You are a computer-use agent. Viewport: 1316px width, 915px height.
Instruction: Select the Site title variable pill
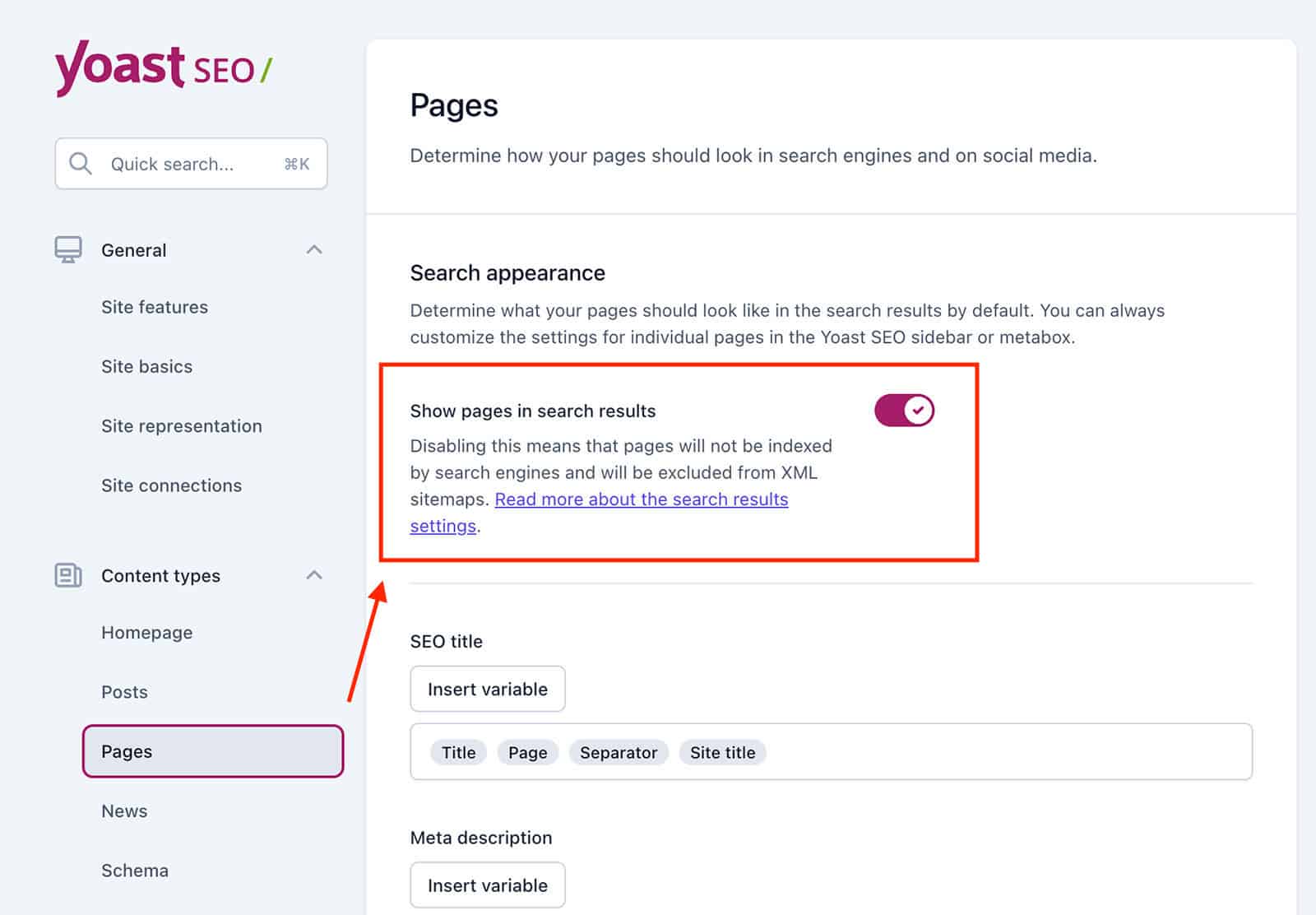[x=722, y=751]
